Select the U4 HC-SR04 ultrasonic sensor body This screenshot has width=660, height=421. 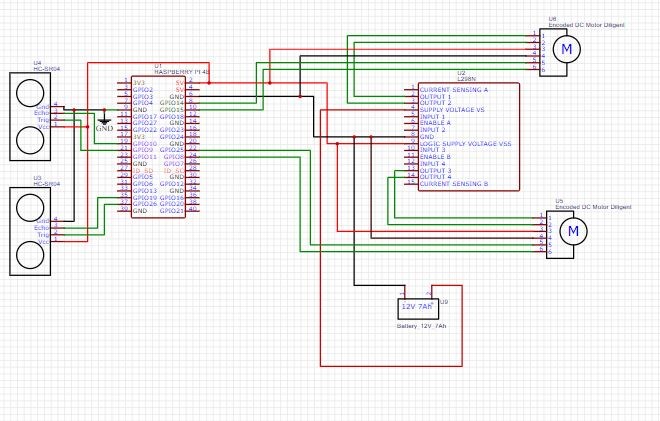(x=30, y=117)
